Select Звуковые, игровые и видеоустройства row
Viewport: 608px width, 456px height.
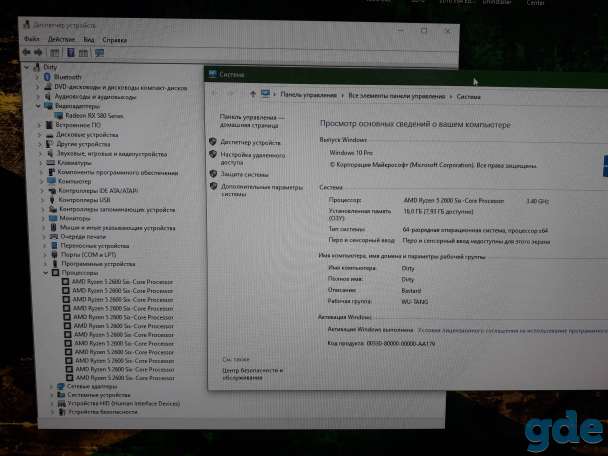112,154
